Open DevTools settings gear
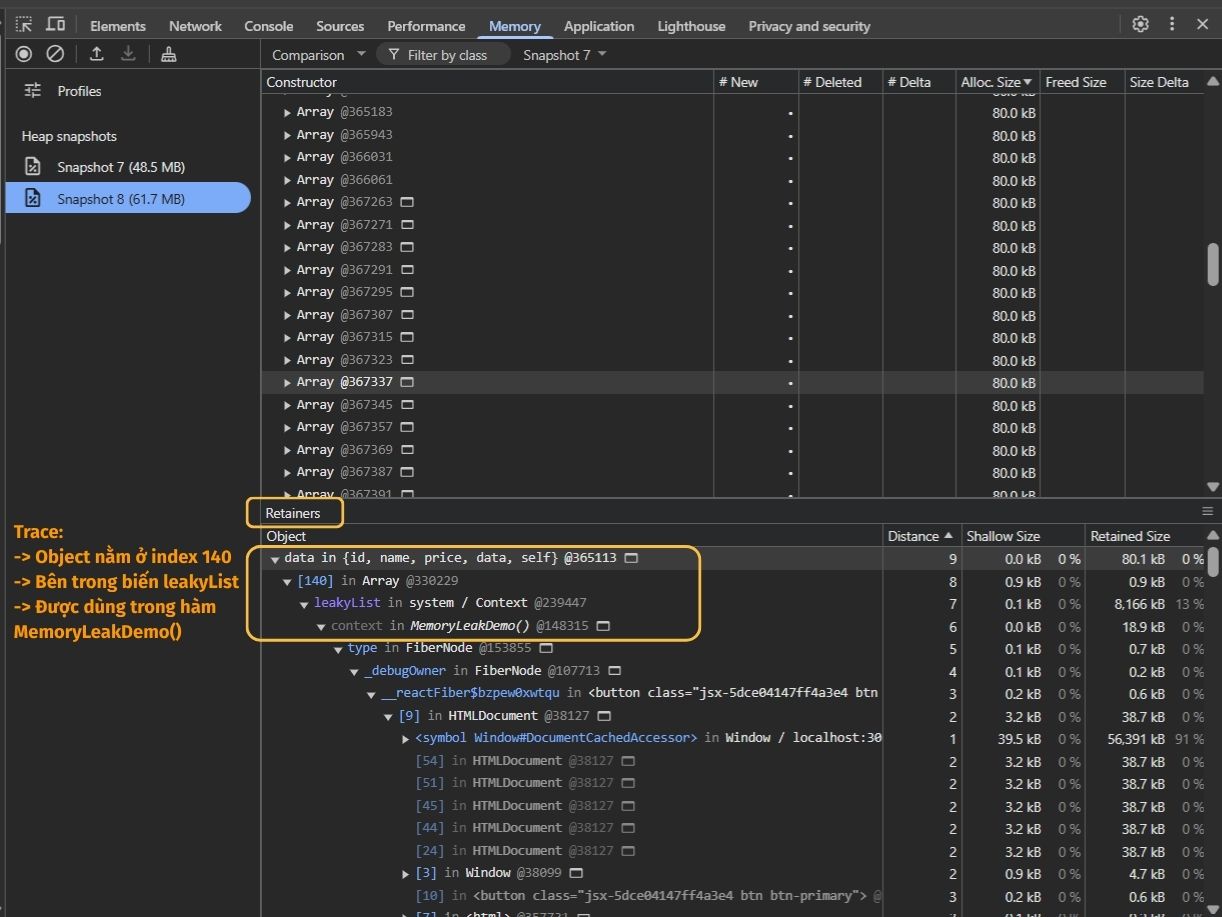 click(1140, 25)
